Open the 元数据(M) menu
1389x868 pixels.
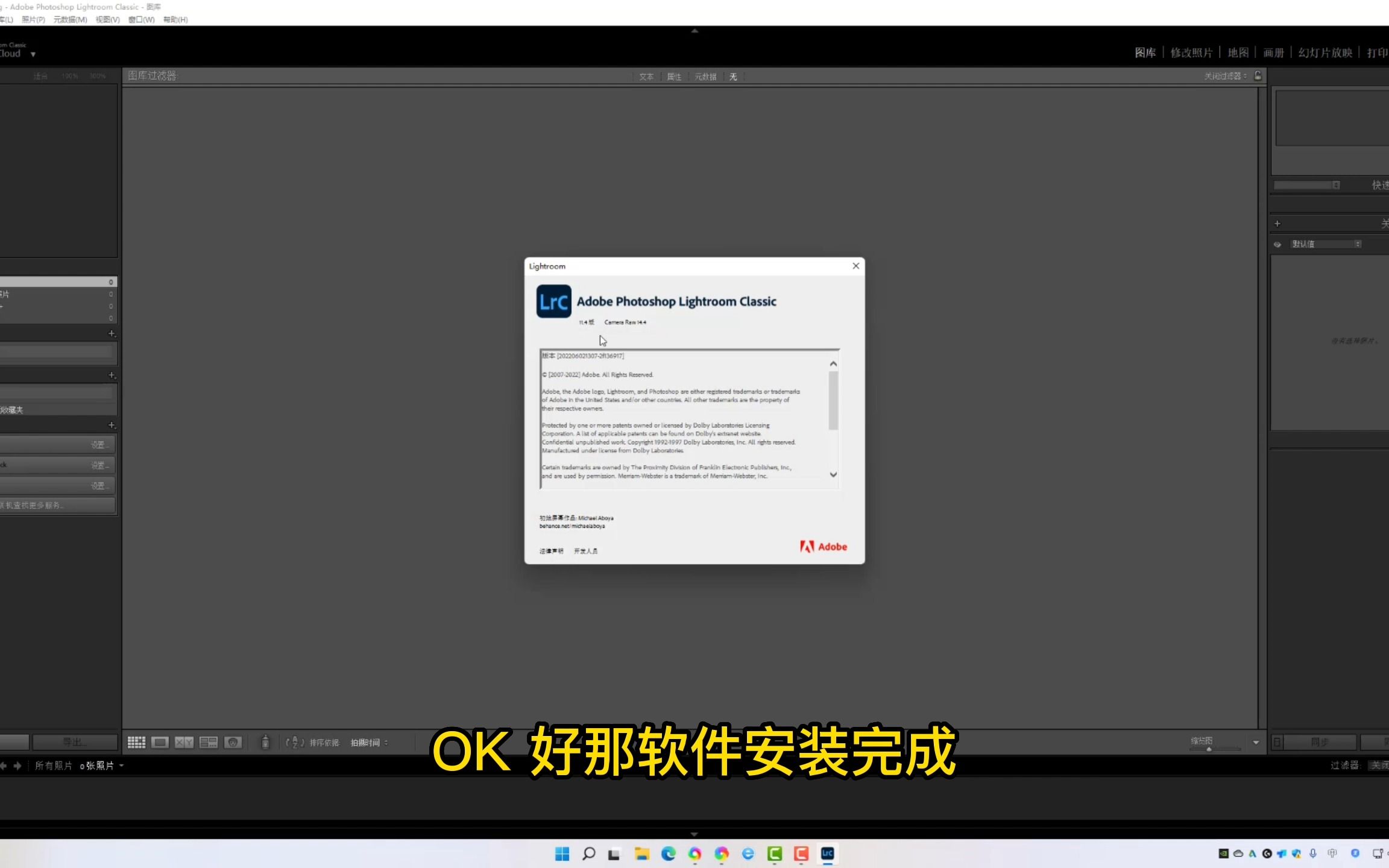coord(71,20)
